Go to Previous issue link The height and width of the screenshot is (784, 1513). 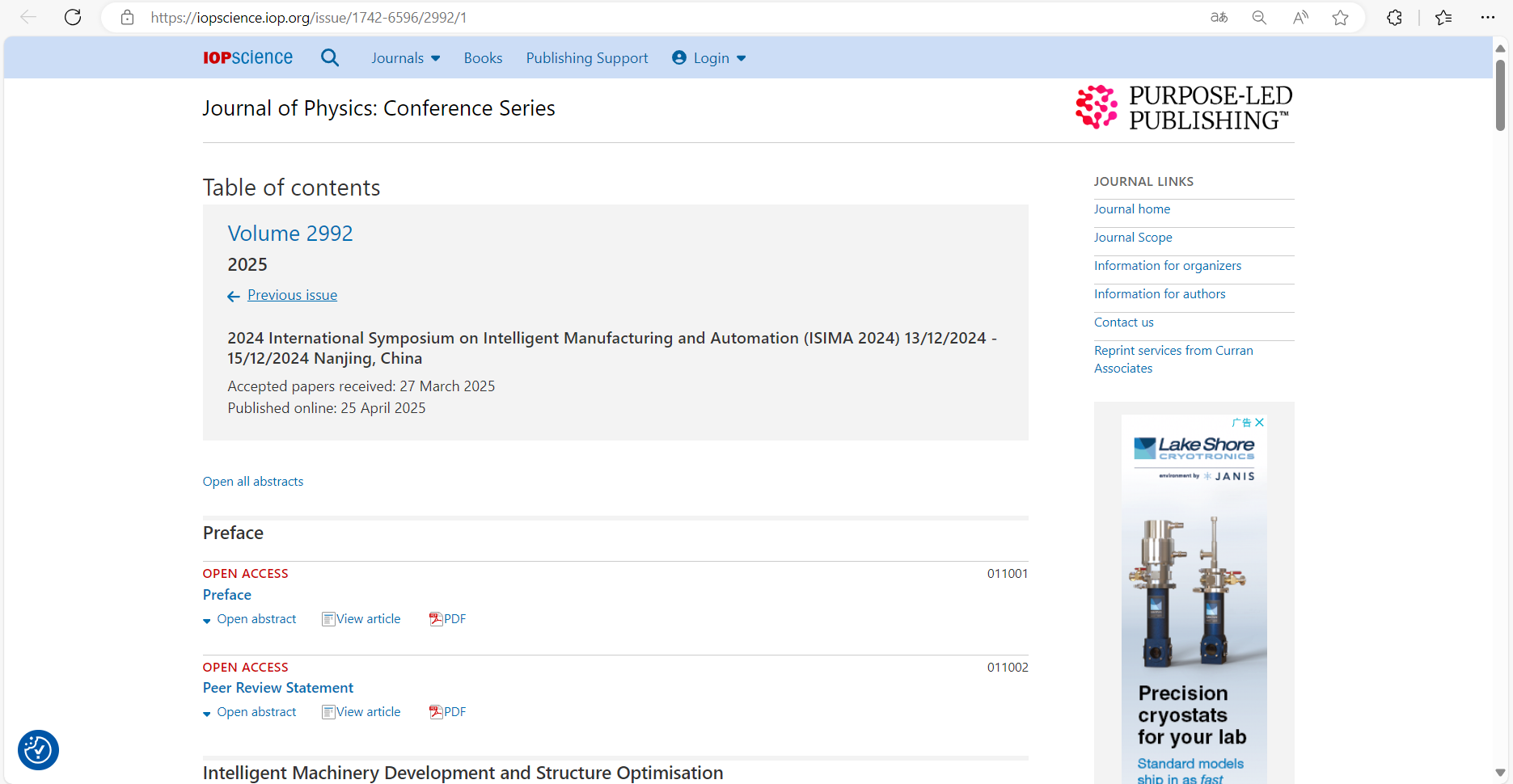point(292,295)
